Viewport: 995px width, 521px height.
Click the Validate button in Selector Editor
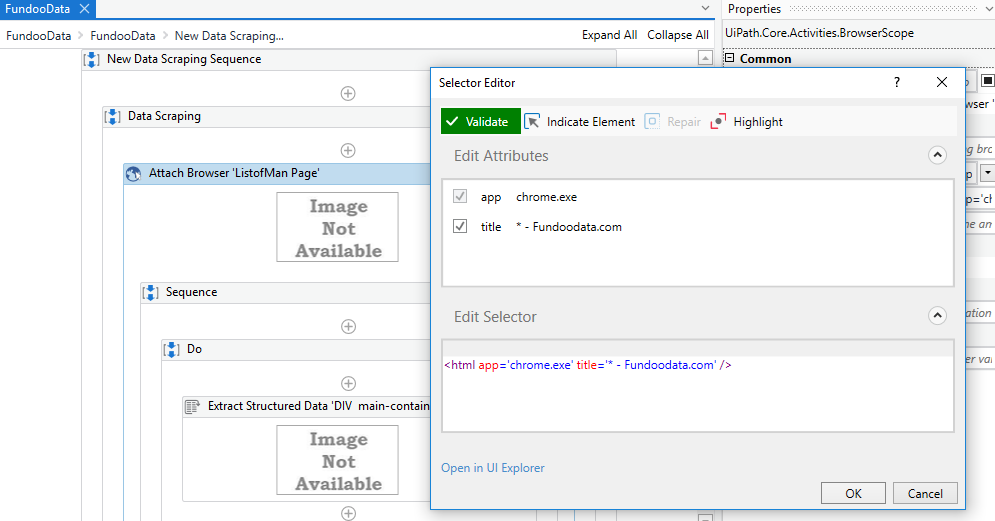click(480, 121)
